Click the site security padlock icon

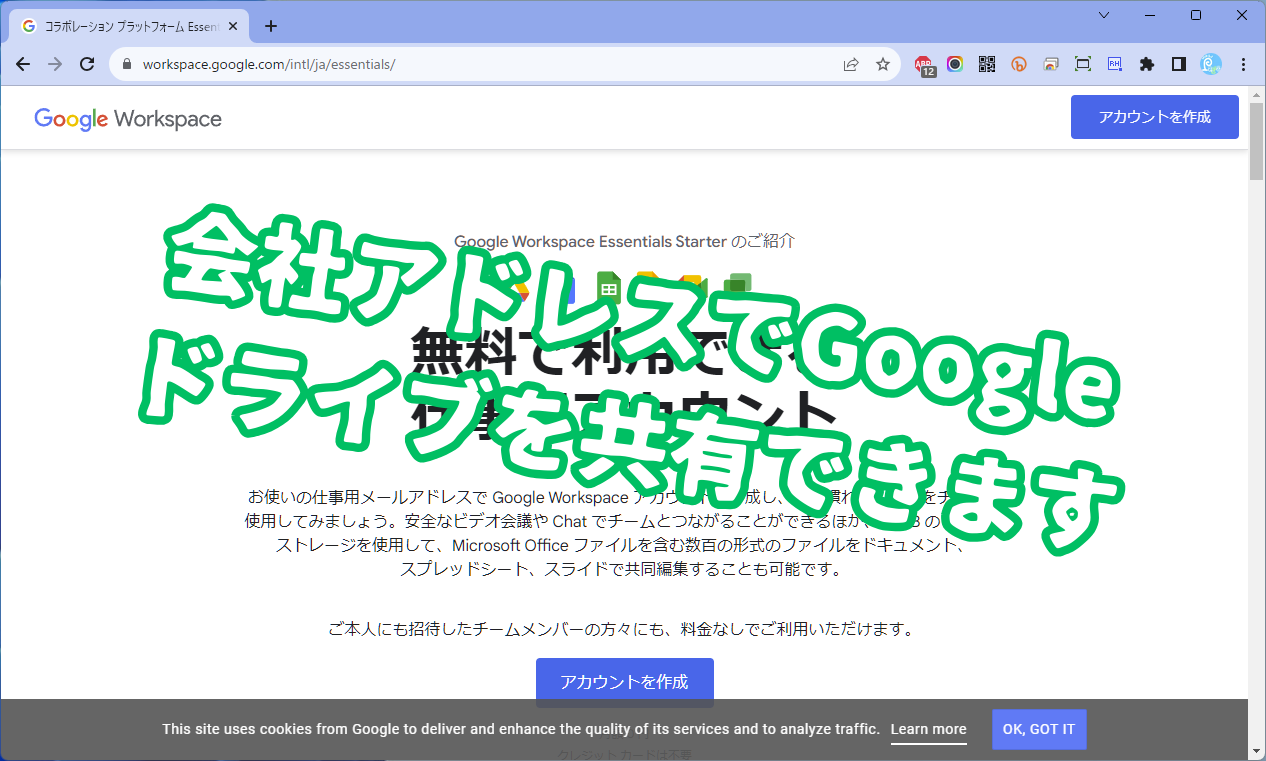pyautogui.click(x=126, y=62)
